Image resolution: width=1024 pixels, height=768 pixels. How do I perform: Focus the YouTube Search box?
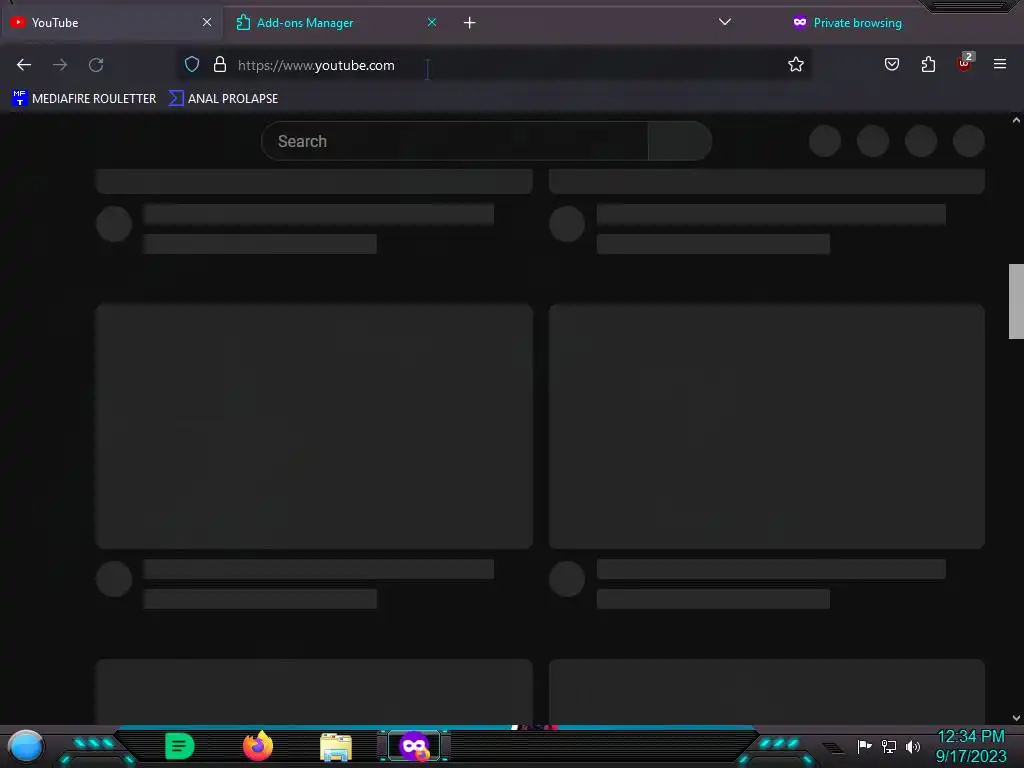[455, 141]
